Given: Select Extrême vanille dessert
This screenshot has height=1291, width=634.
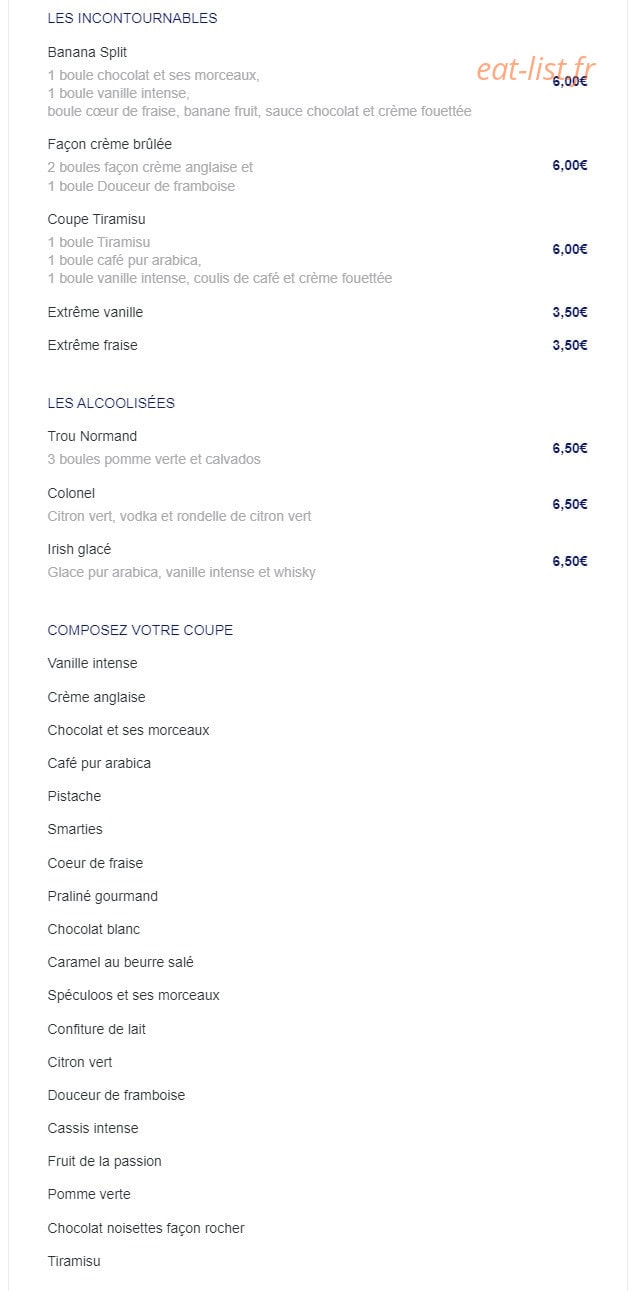Looking at the screenshot, I should pyautogui.click(x=95, y=312).
